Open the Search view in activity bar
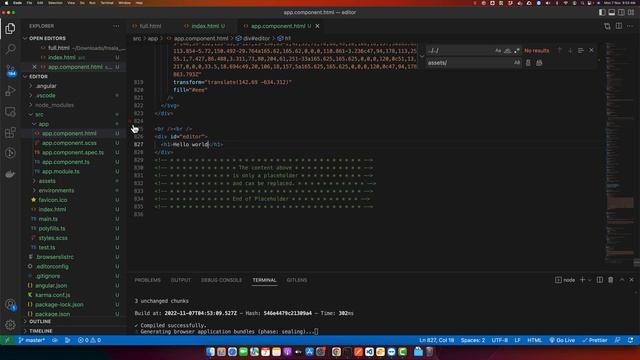The width and height of the screenshot is (640, 360). [11, 49]
